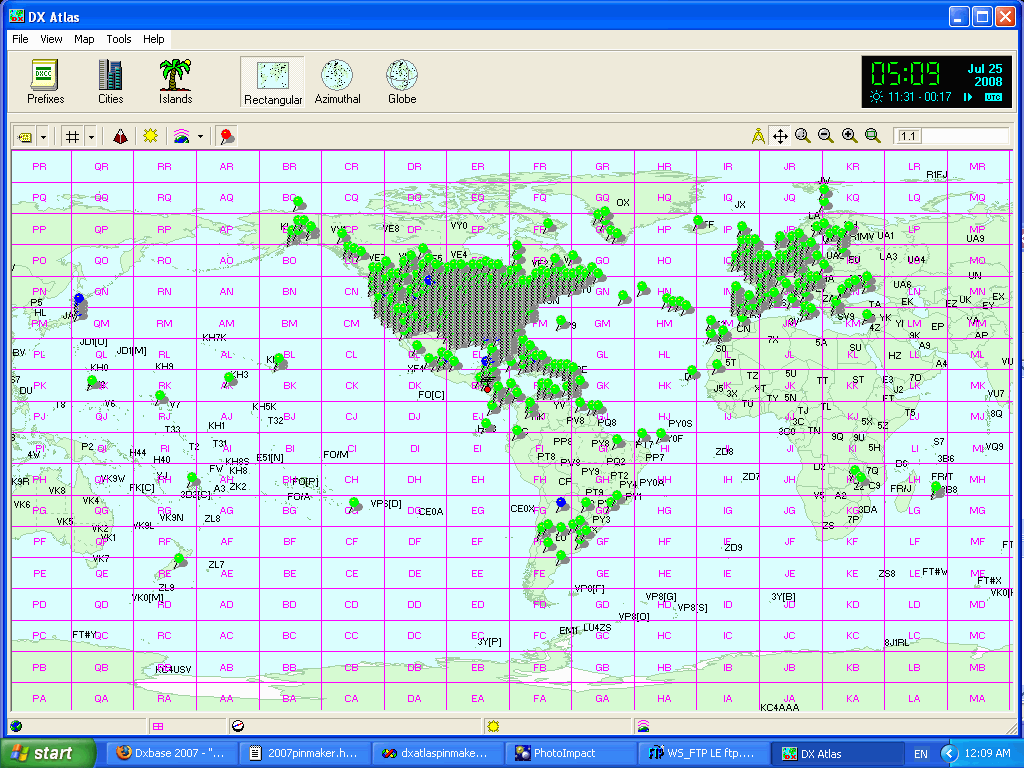Expand the ionosphere map dropdown arrow
This screenshot has height=768, width=1024.
tap(200, 136)
